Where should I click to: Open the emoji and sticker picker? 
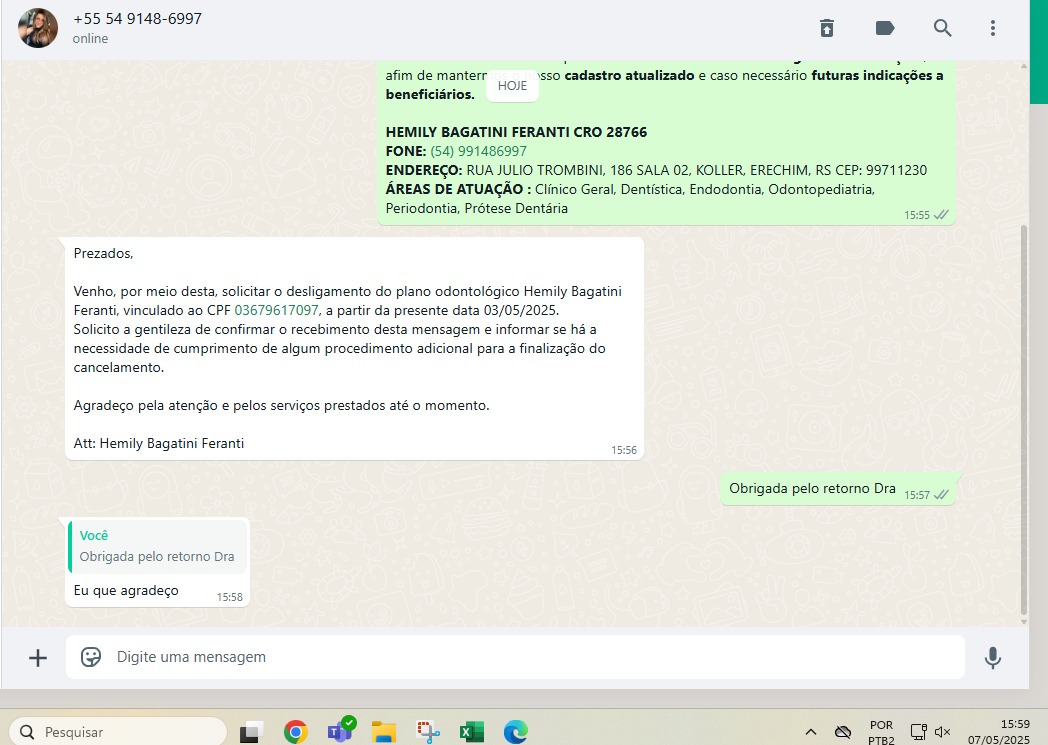(91, 657)
